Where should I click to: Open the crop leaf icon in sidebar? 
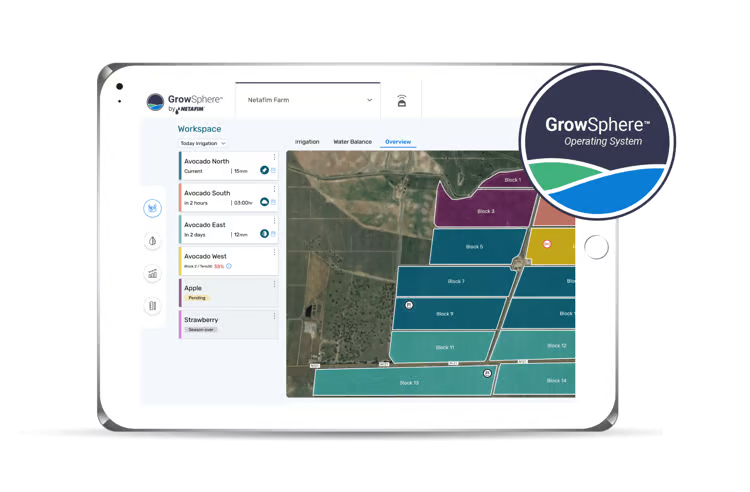(x=153, y=241)
